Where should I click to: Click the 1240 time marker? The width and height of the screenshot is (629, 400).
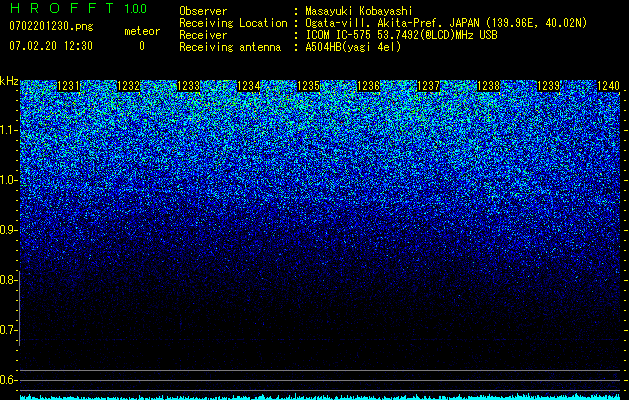tap(608, 86)
